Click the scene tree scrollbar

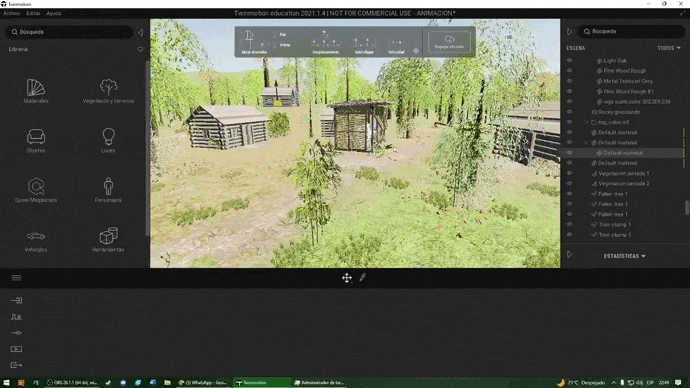point(686,207)
